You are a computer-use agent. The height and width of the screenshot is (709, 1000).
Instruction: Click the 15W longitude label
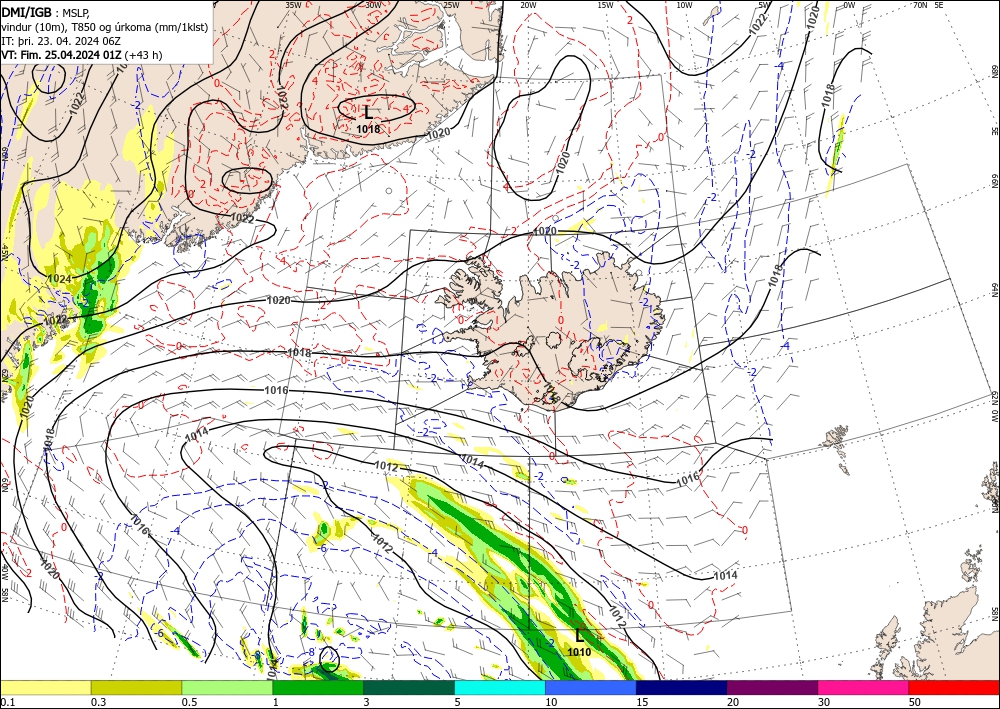[606, 5]
